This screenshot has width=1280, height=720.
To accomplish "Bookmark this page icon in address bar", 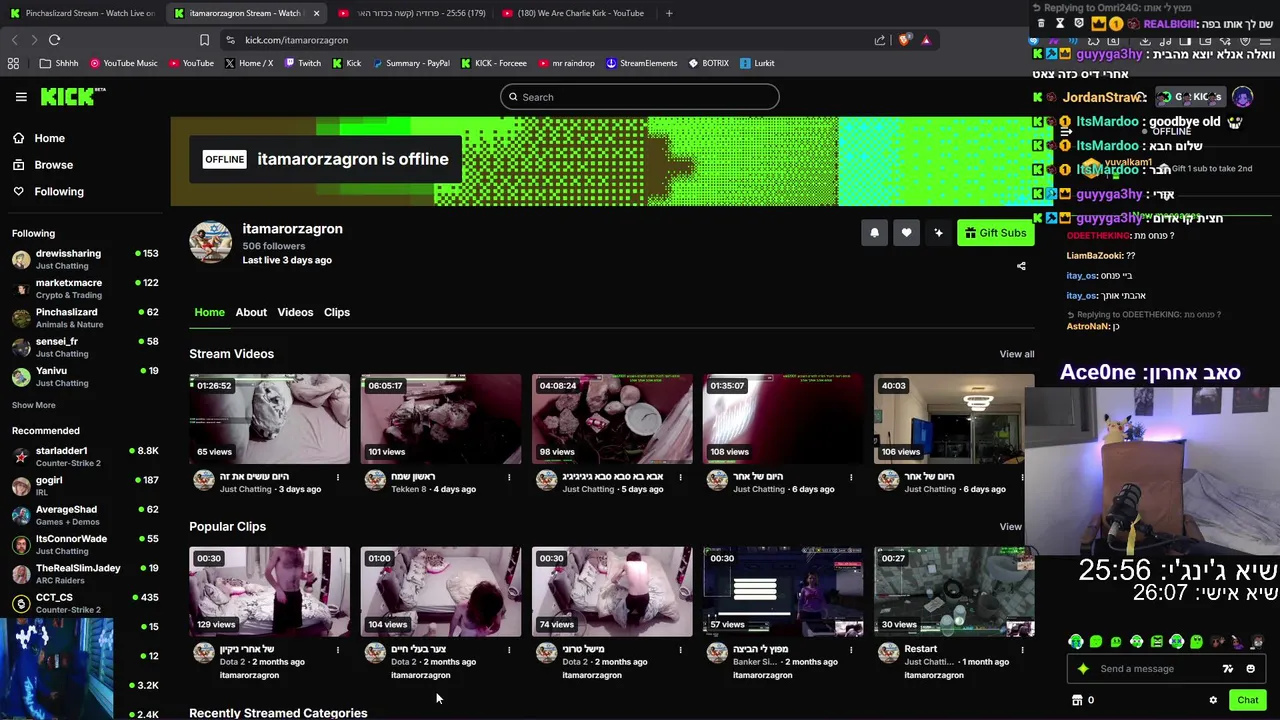I will click(204, 40).
